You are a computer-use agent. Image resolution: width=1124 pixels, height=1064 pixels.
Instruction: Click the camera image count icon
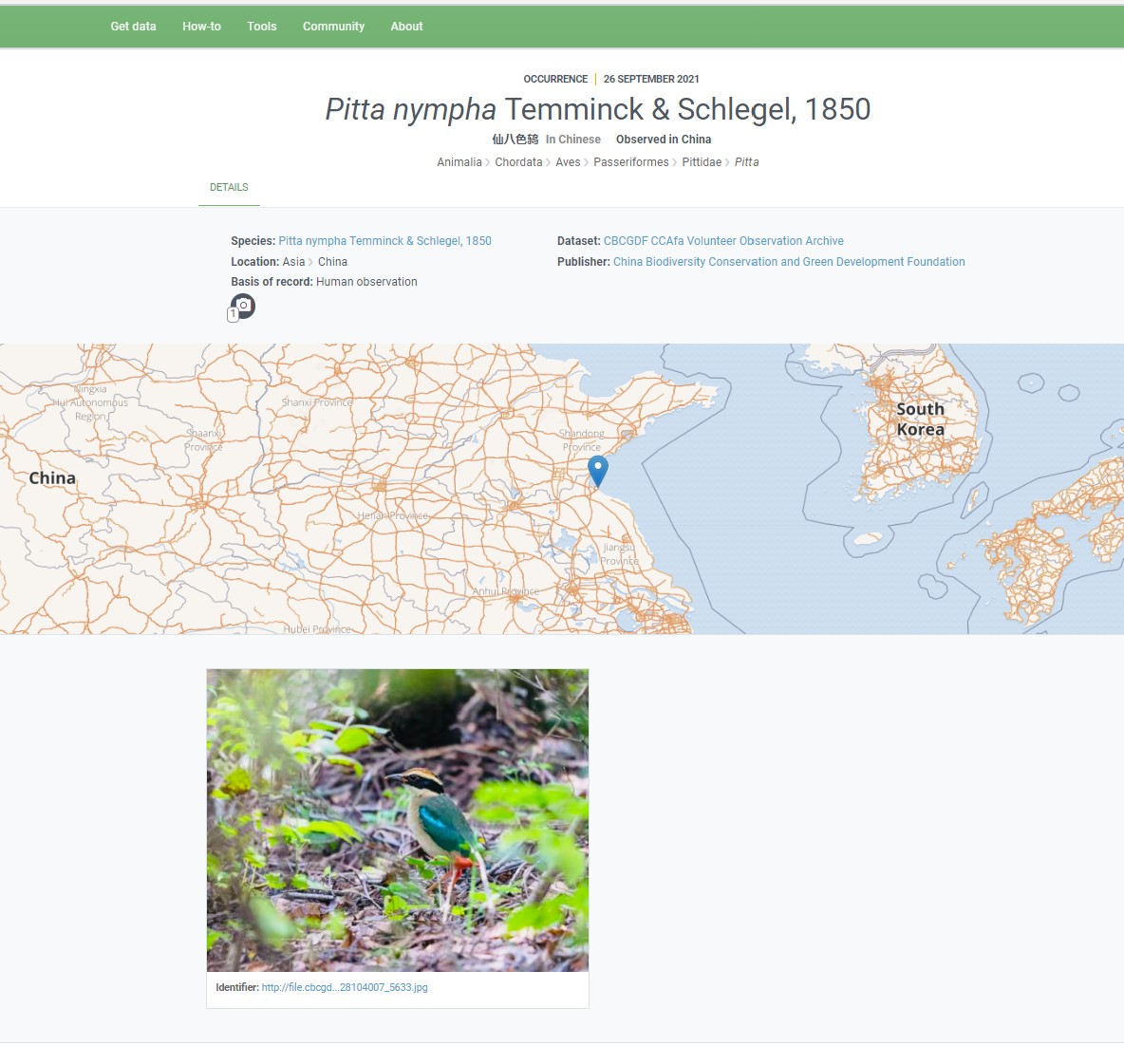click(242, 306)
